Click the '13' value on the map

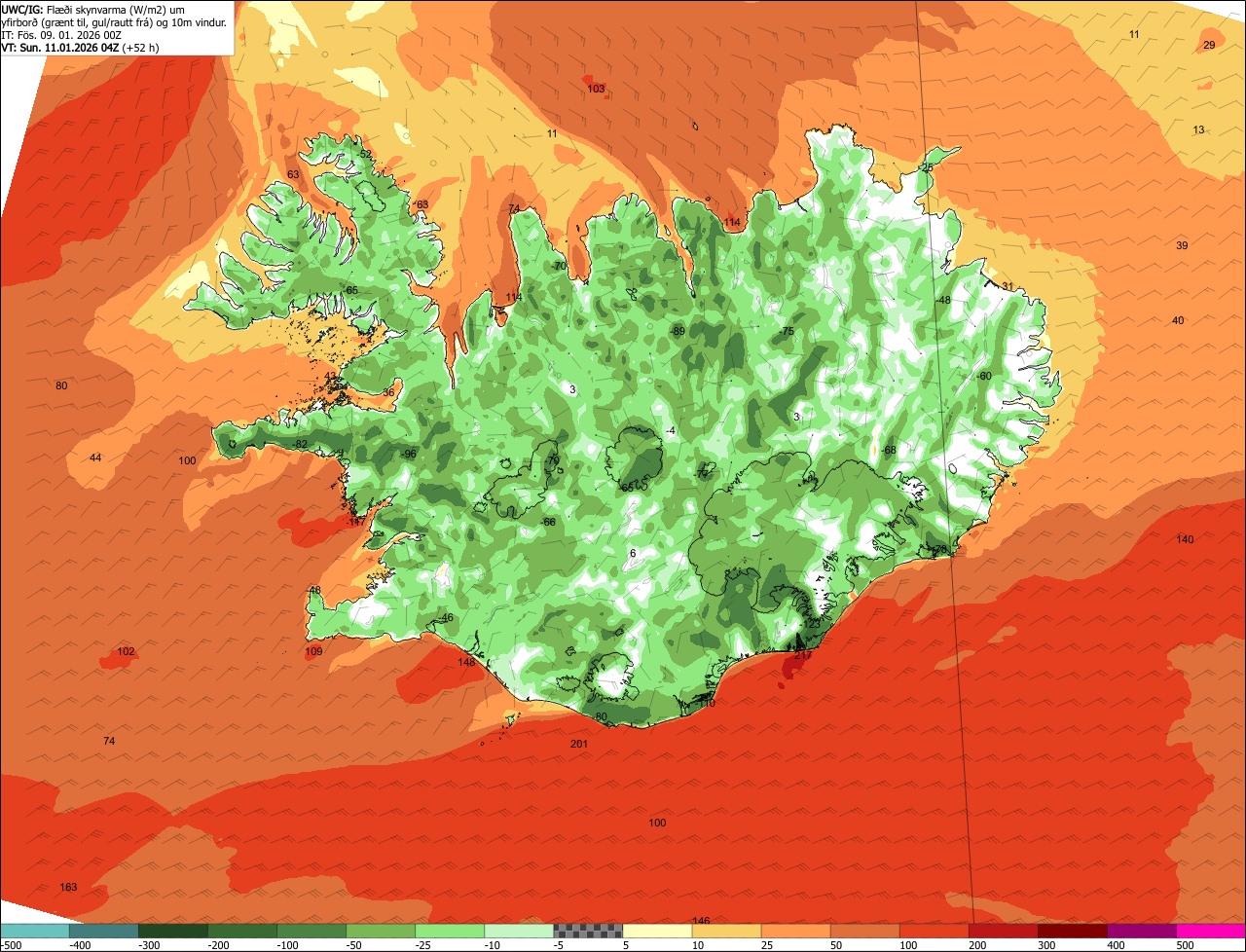click(x=1198, y=129)
